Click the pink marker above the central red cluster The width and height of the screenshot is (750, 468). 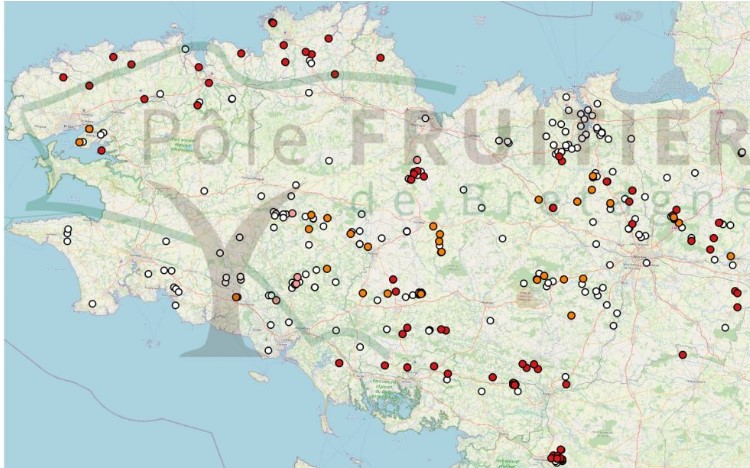pos(417,160)
